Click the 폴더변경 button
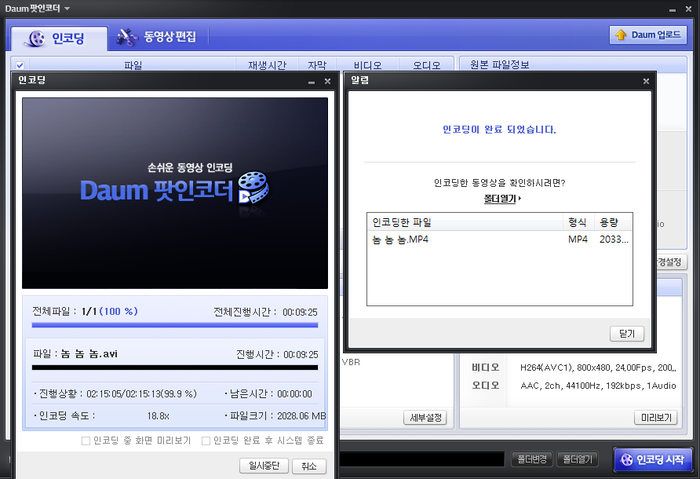The image size is (700, 479). [531, 459]
